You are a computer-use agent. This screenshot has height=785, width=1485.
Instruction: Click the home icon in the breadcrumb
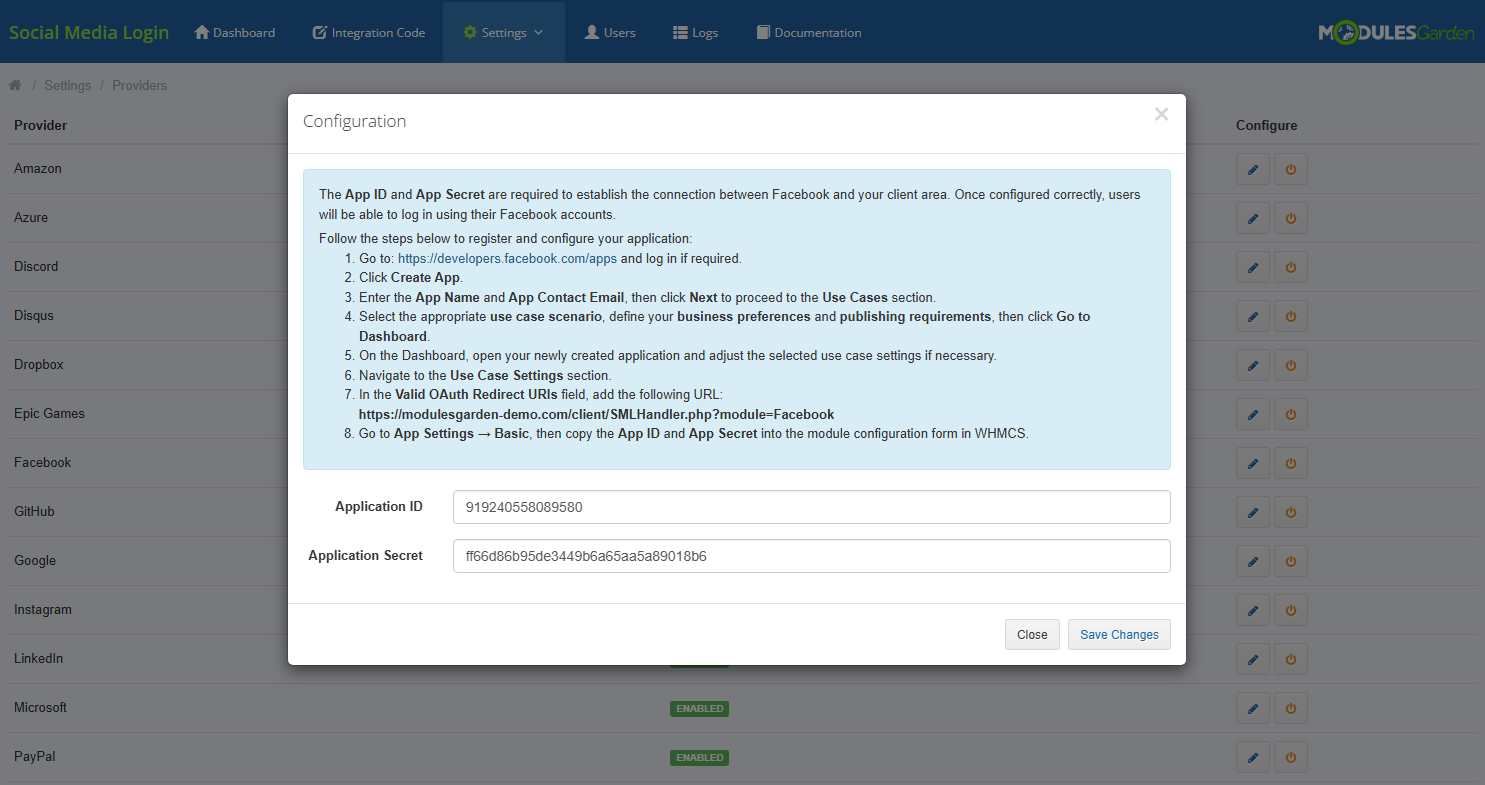point(15,85)
